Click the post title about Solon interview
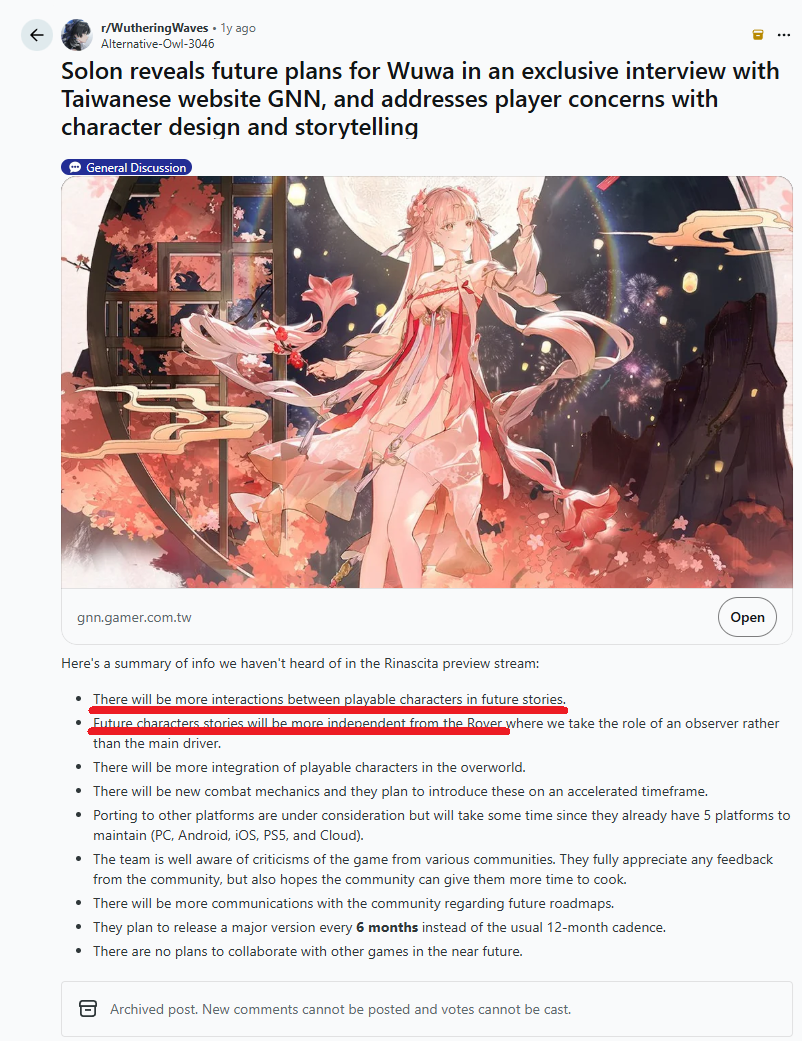 click(420, 99)
